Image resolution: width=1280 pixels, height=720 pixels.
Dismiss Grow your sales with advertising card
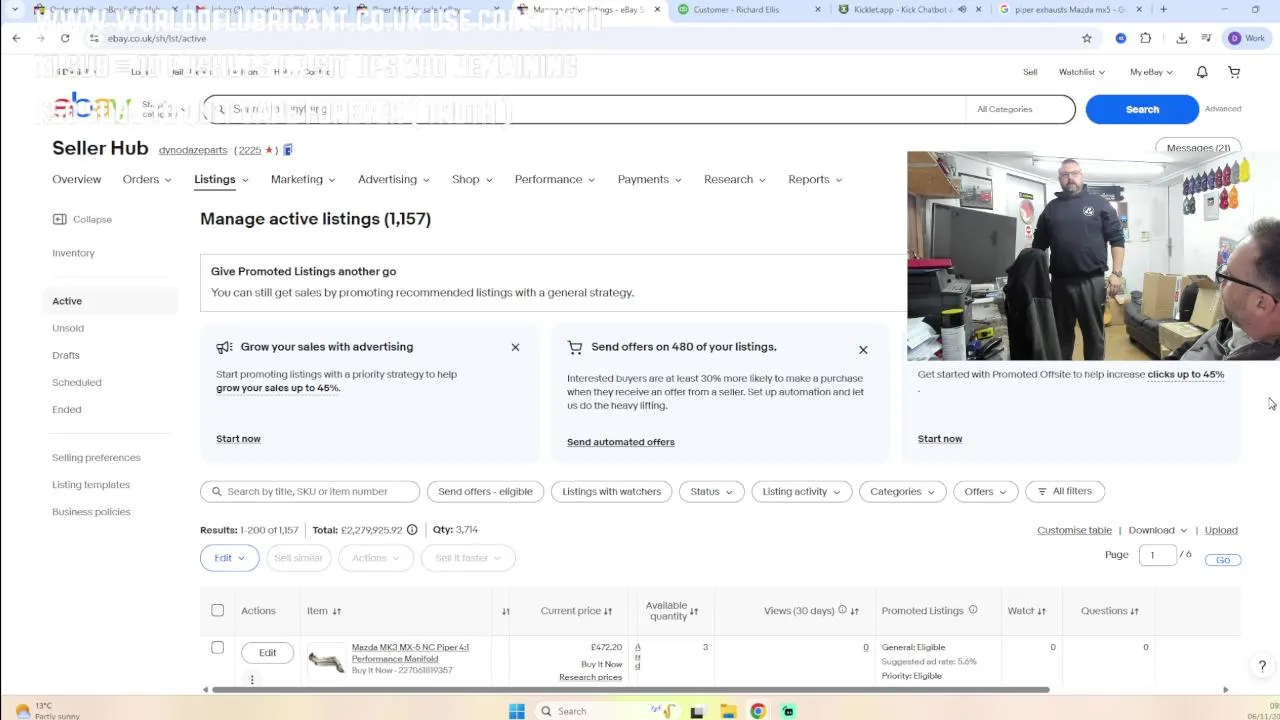[x=515, y=347]
